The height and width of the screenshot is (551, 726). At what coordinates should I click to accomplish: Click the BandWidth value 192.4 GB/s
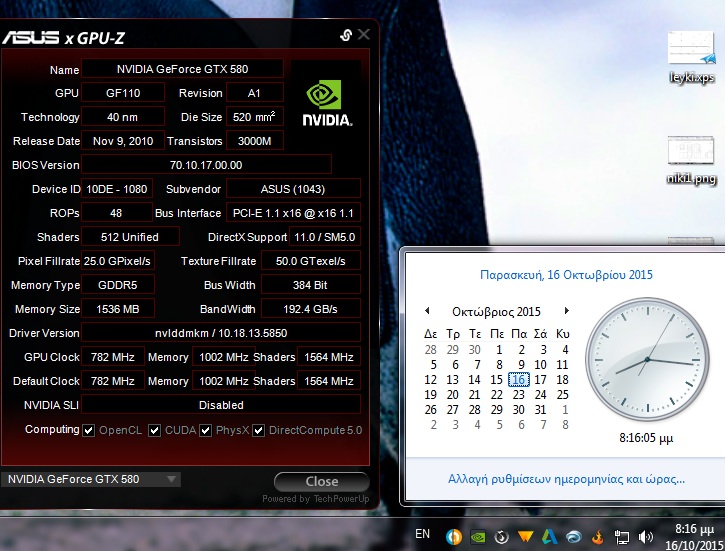coord(310,309)
